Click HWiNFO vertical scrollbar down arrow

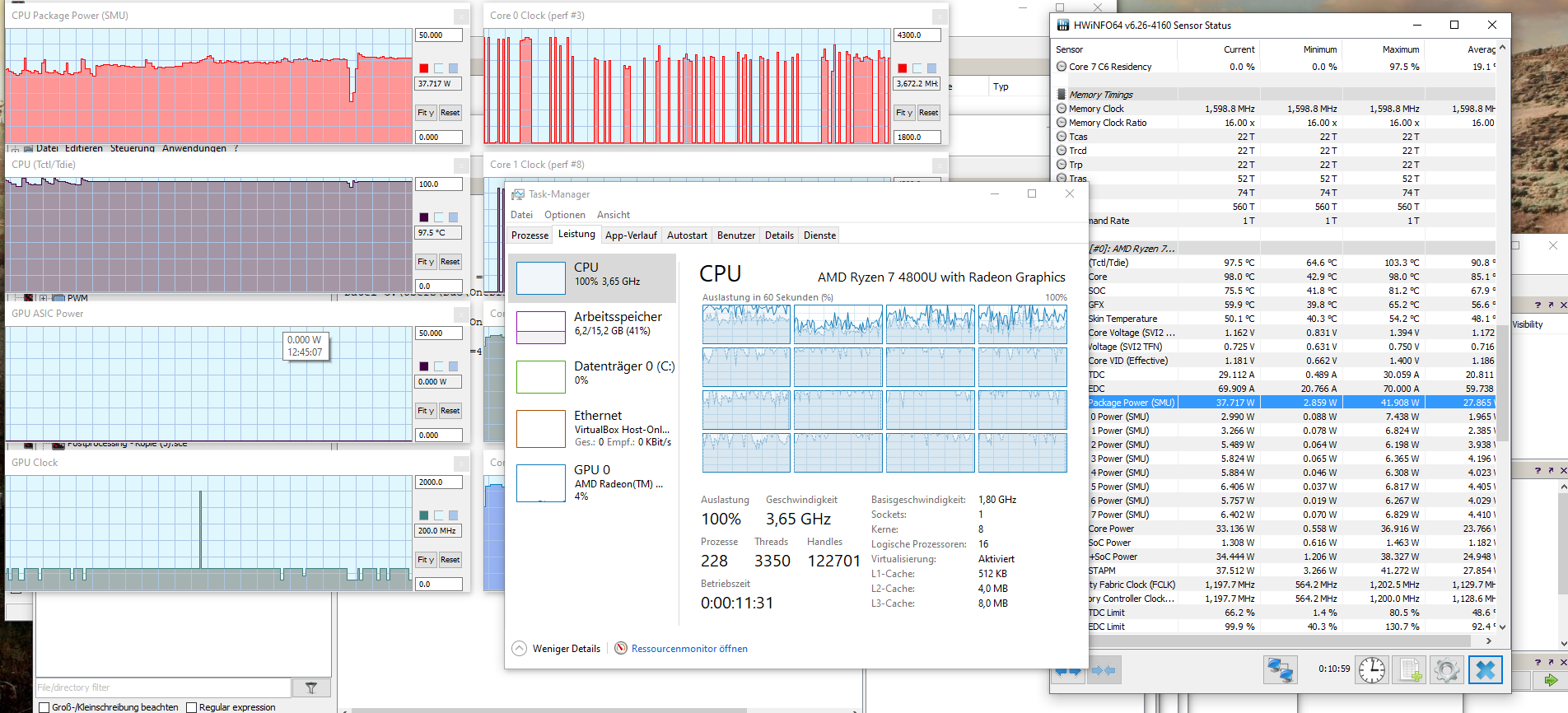click(x=1502, y=627)
